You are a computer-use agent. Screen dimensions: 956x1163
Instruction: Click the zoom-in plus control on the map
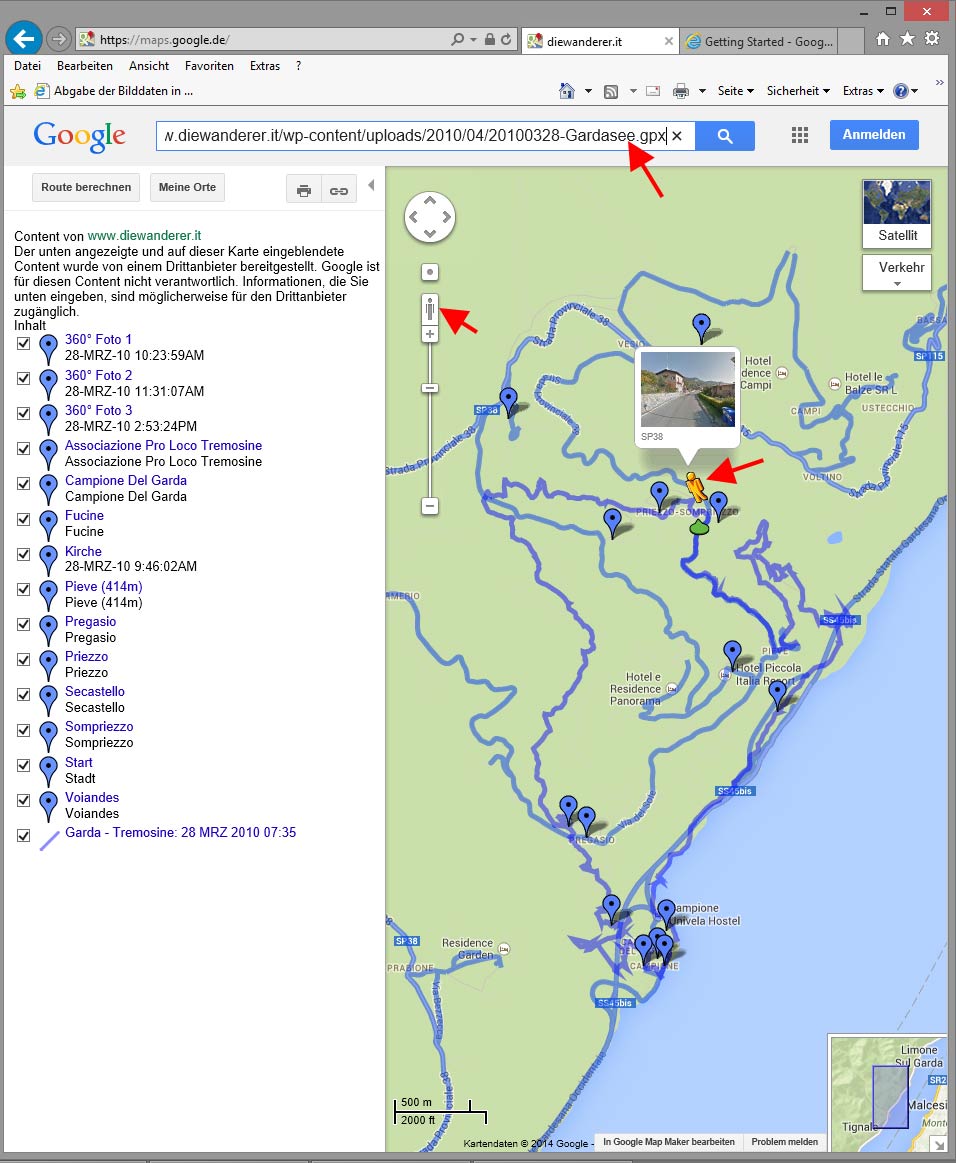429,333
